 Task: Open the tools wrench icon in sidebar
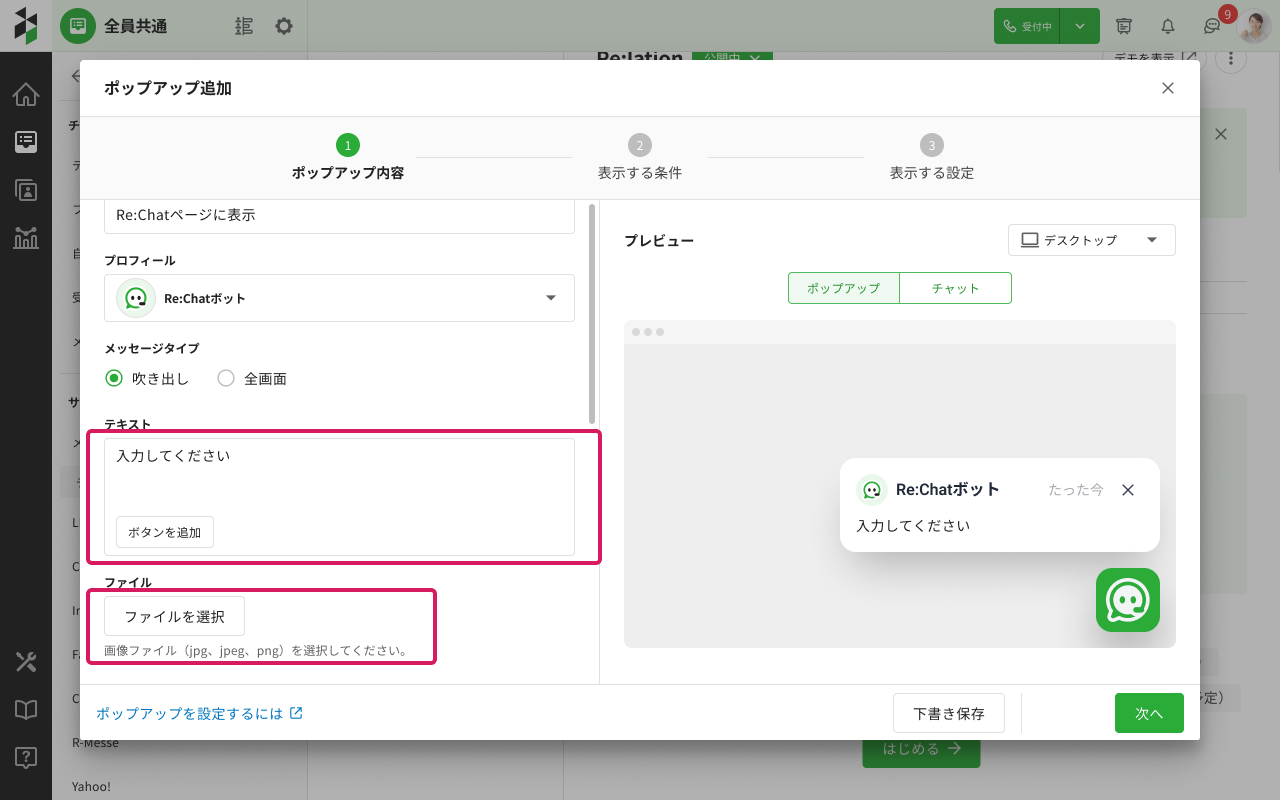(x=26, y=662)
